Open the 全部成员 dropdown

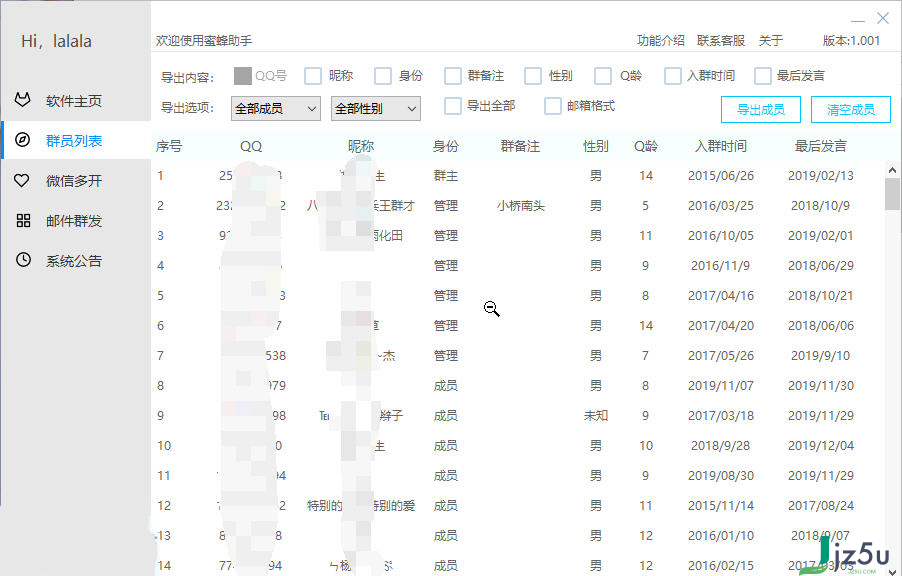275,108
